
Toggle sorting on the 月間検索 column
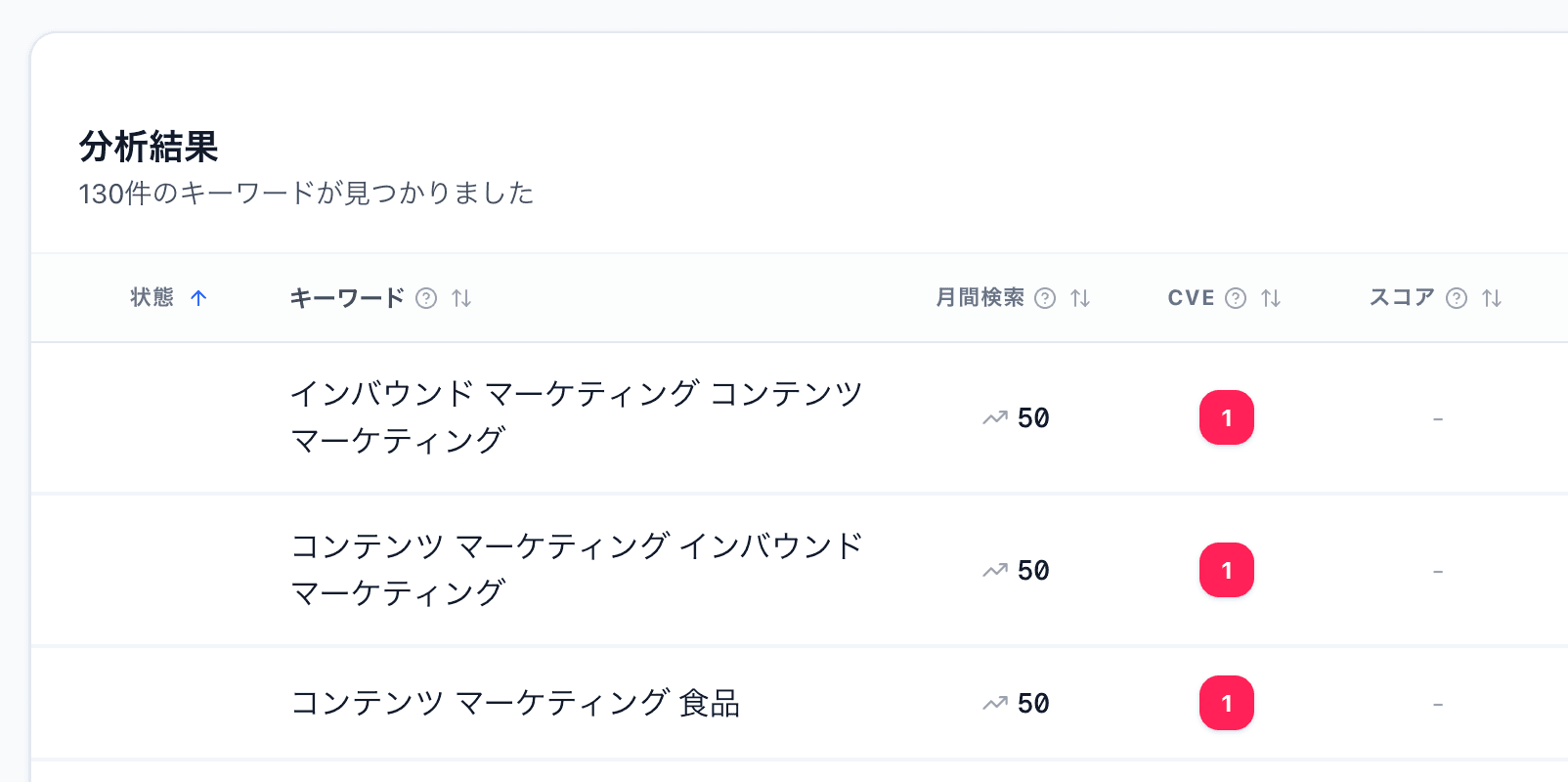(1080, 298)
